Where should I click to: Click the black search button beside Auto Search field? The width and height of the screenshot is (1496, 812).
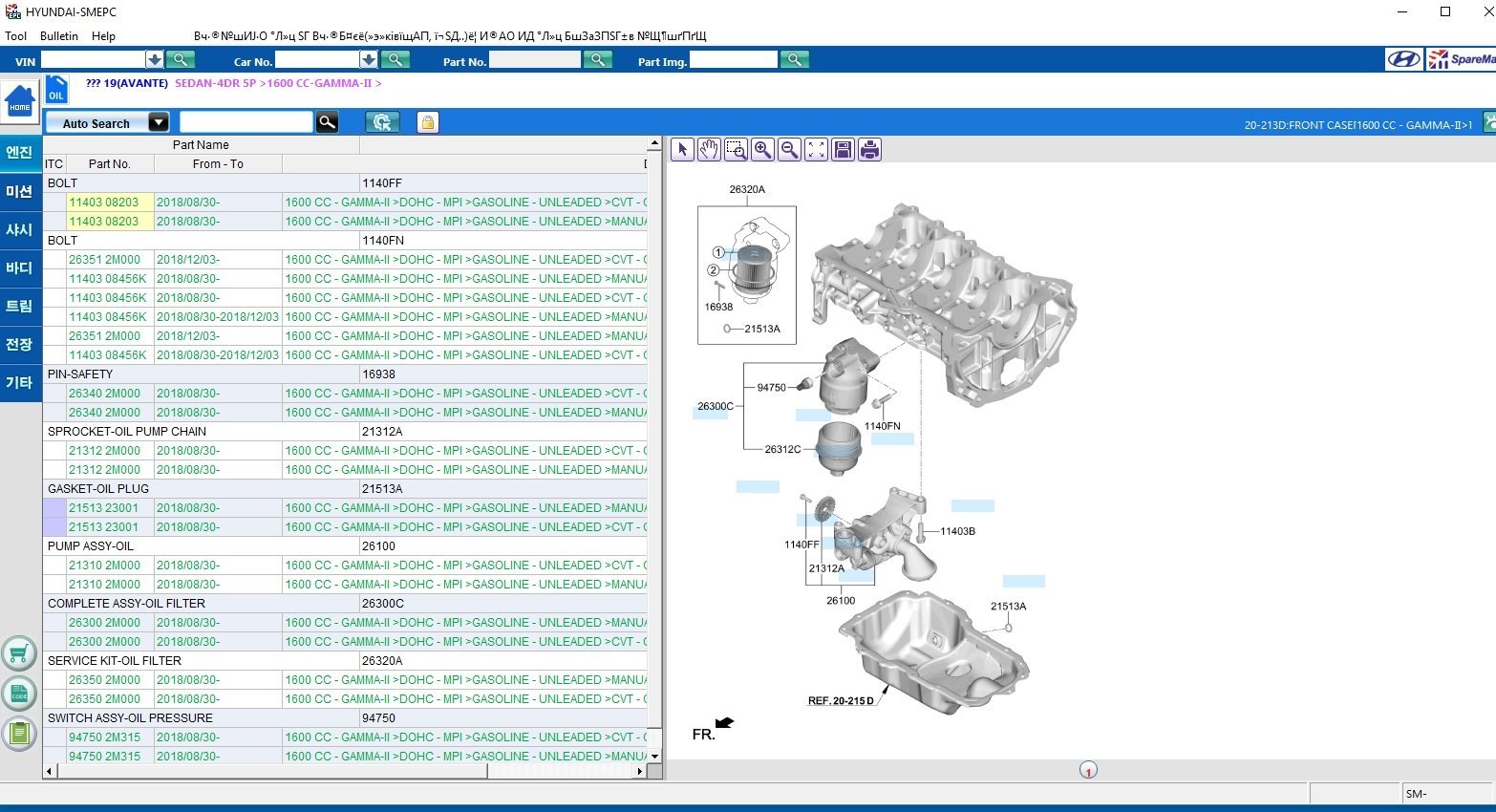pyautogui.click(x=327, y=122)
